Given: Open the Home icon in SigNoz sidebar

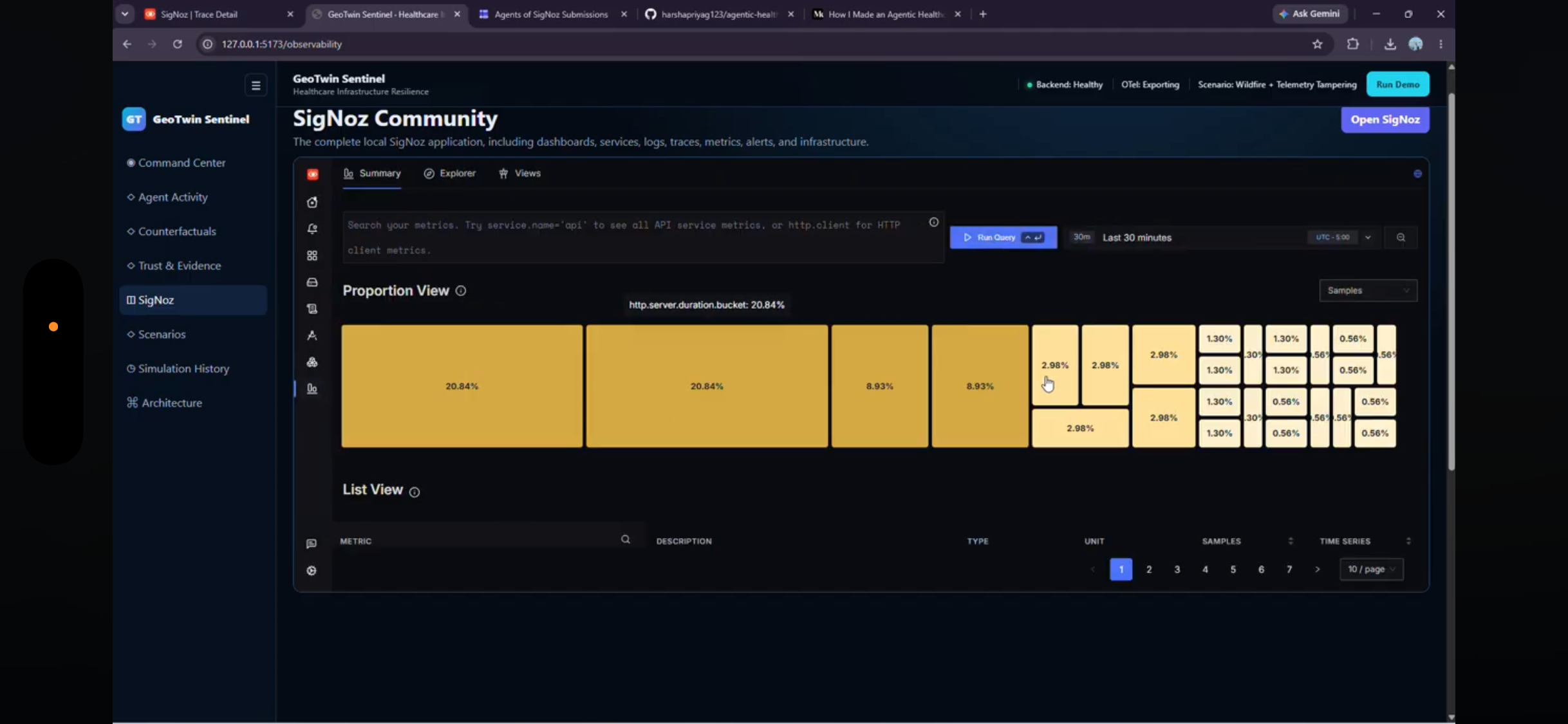Looking at the screenshot, I should tap(312, 202).
